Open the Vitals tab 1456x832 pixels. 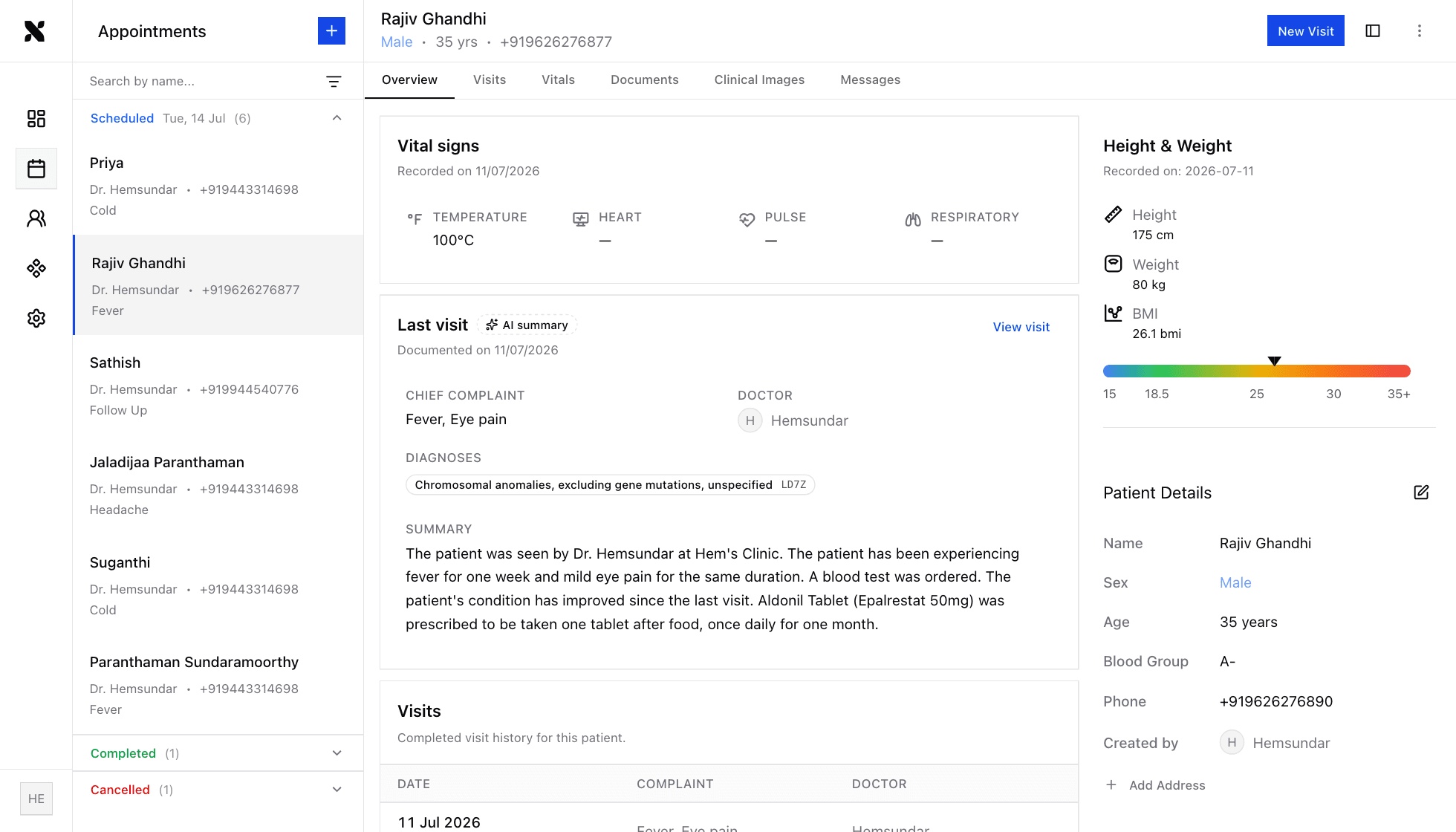[x=558, y=79]
